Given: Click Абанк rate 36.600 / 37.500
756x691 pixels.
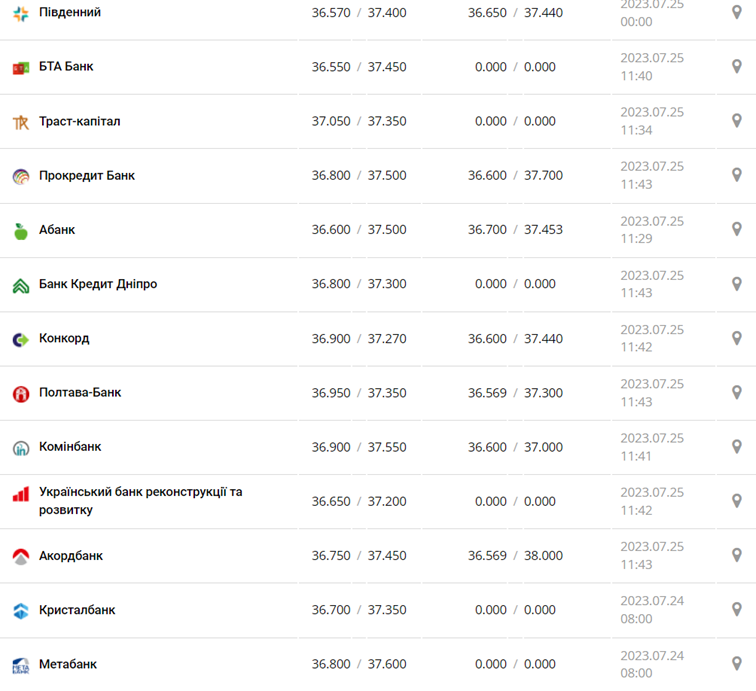Looking at the screenshot, I should point(359,230).
